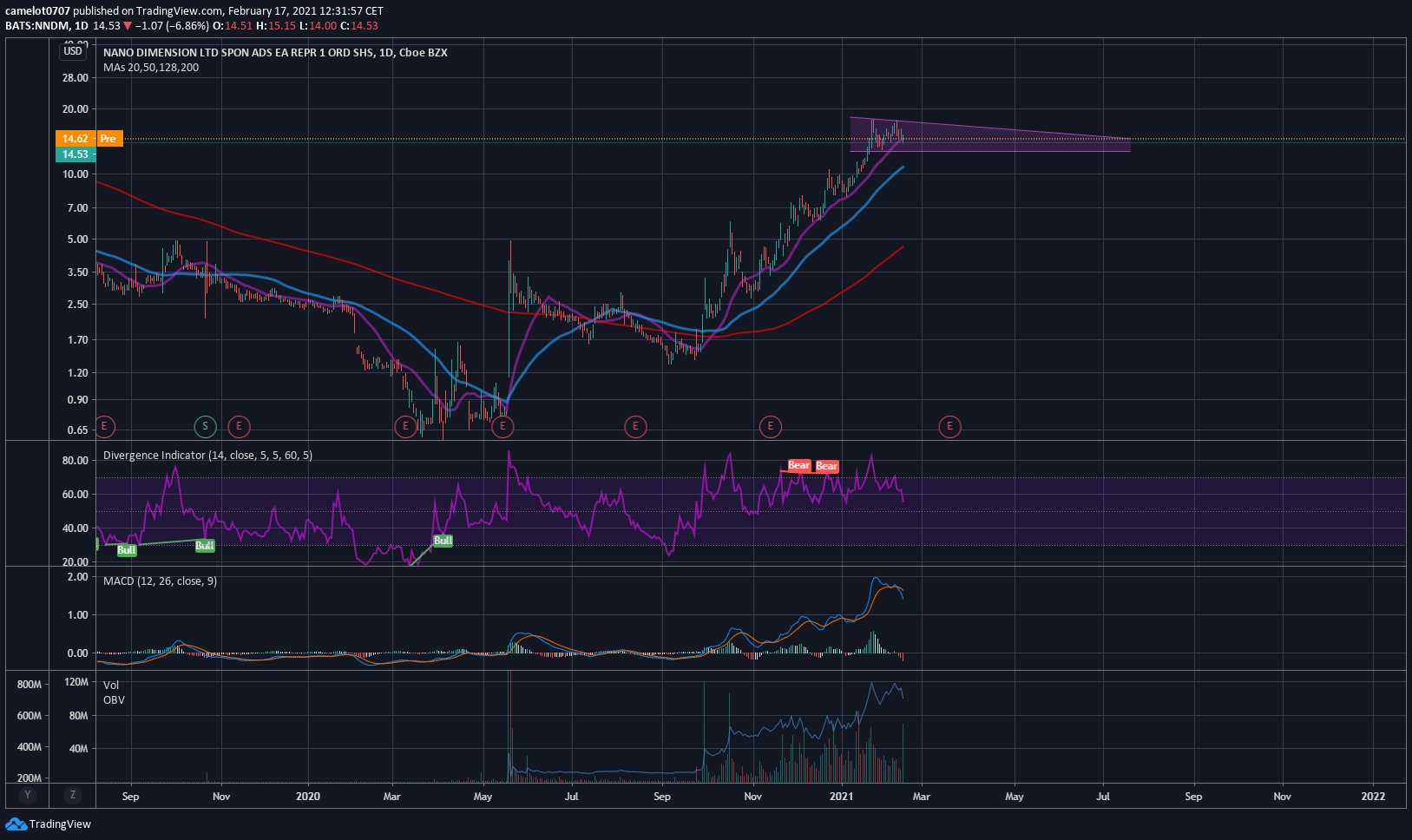This screenshot has width=1412, height=840.
Task: Click the earnings marker after Nov 2019
Action: [x=239, y=426]
